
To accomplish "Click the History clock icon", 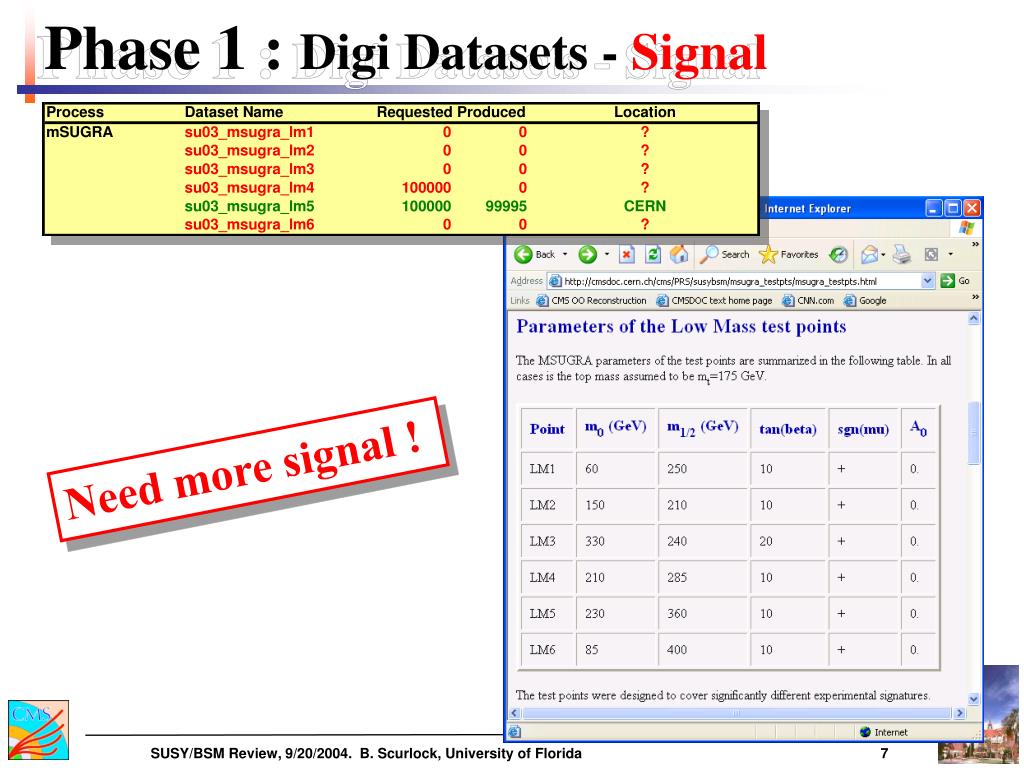I will pos(839,255).
